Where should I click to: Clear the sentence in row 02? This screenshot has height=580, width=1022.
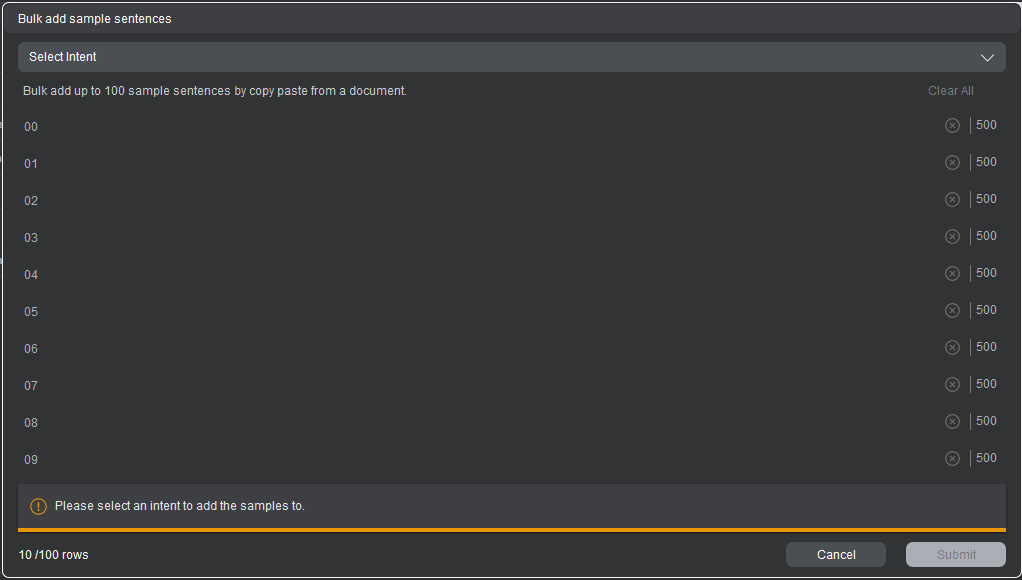click(952, 200)
